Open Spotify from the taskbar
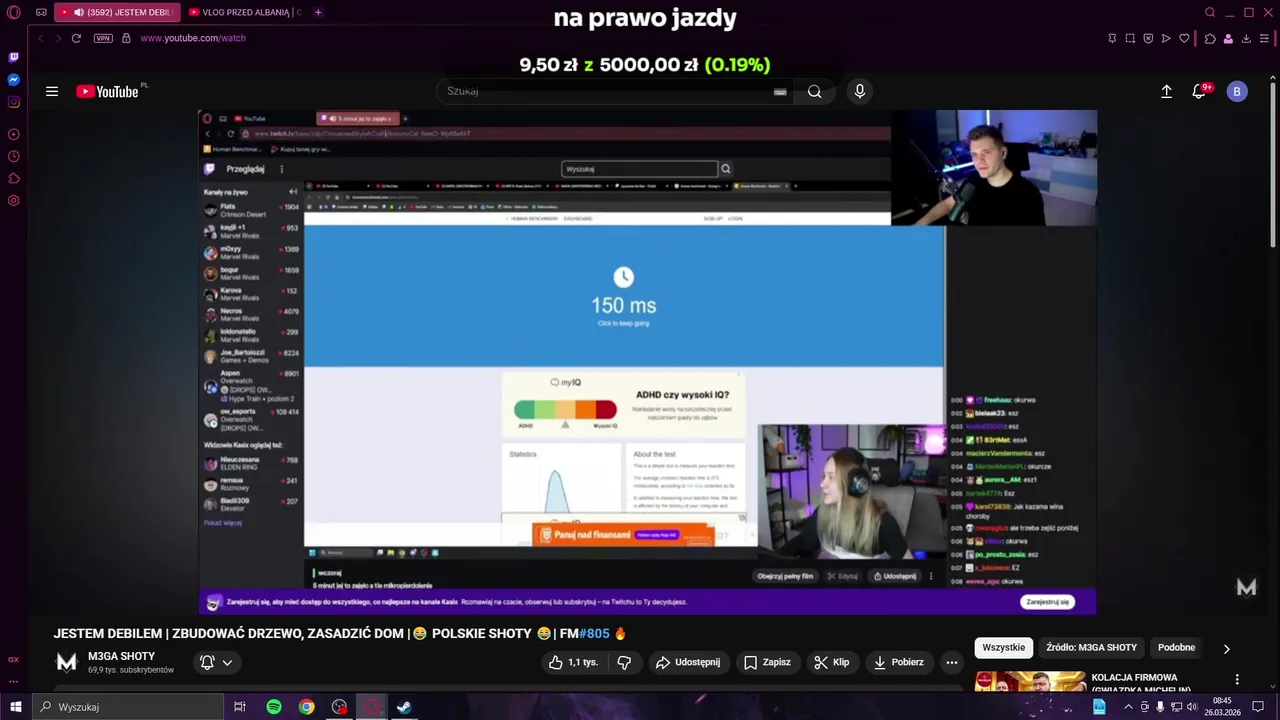 [x=273, y=707]
